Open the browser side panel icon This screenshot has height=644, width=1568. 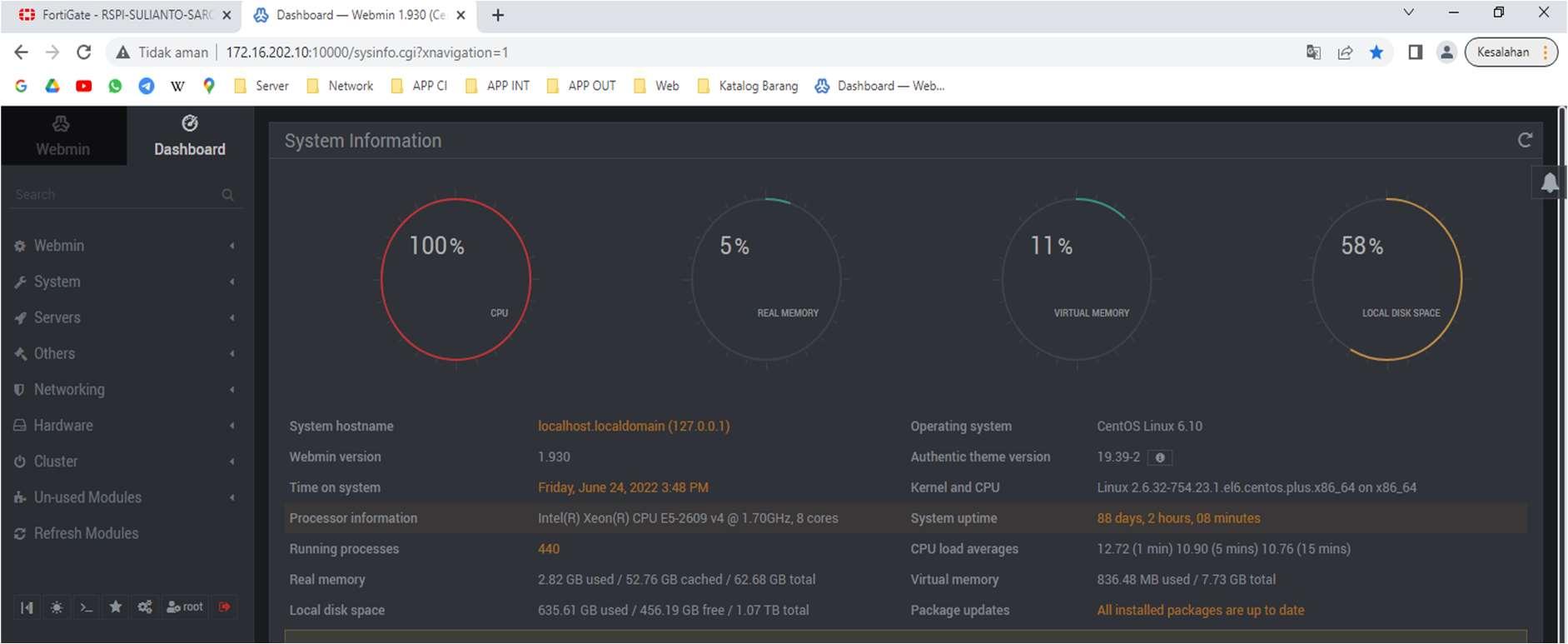pos(1415,52)
